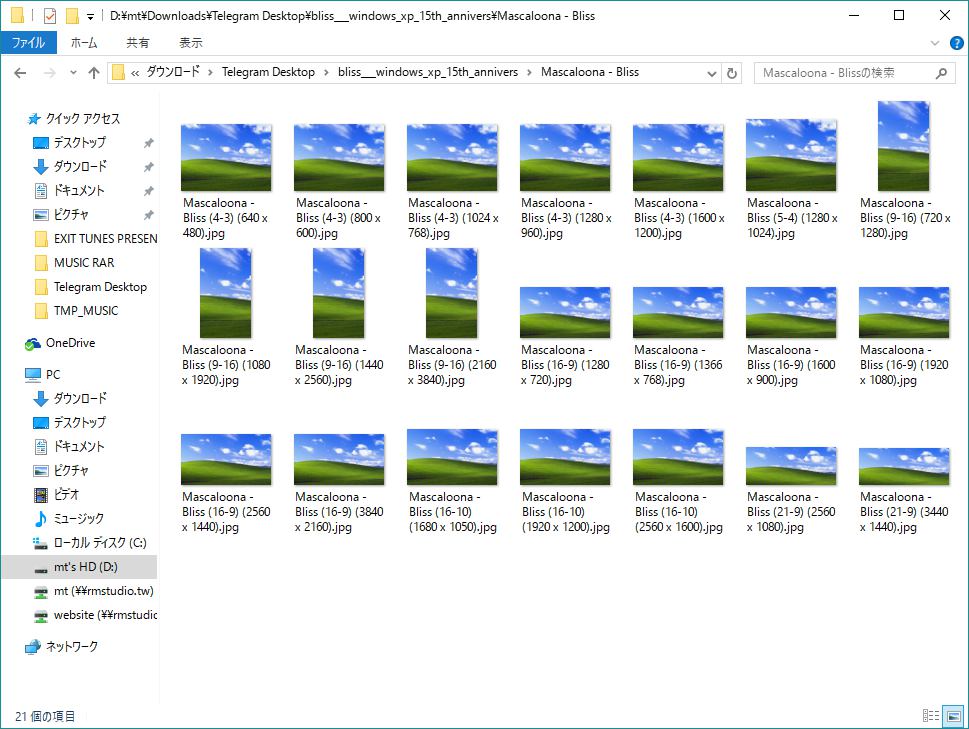
Task: Open ビデオ under PC
Action: point(66,494)
